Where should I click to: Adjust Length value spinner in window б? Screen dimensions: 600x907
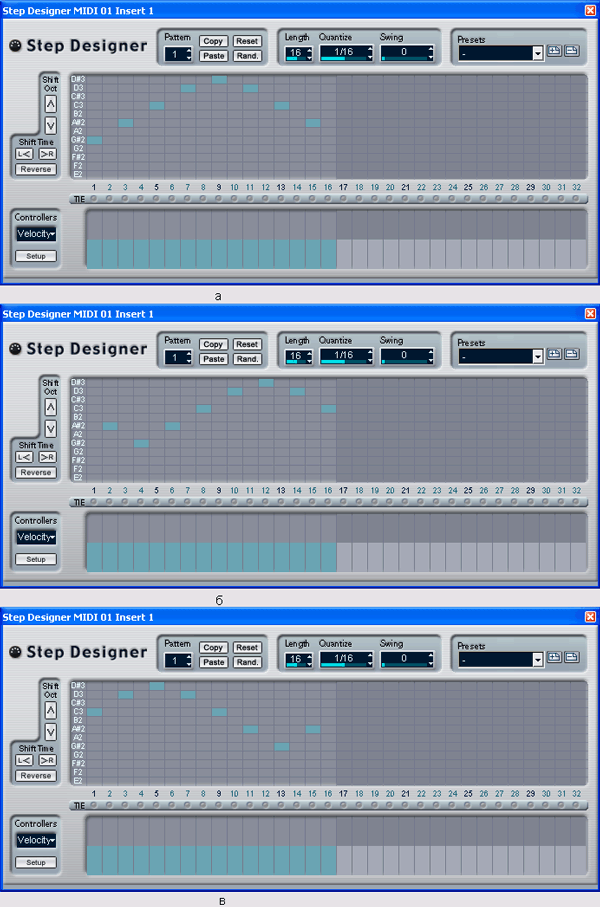[x=310, y=356]
